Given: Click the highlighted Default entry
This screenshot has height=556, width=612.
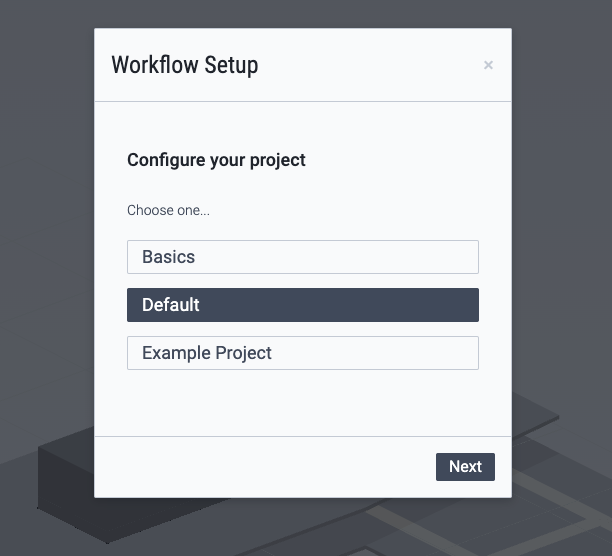Looking at the screenshot, I should click(x=302, y=305).
